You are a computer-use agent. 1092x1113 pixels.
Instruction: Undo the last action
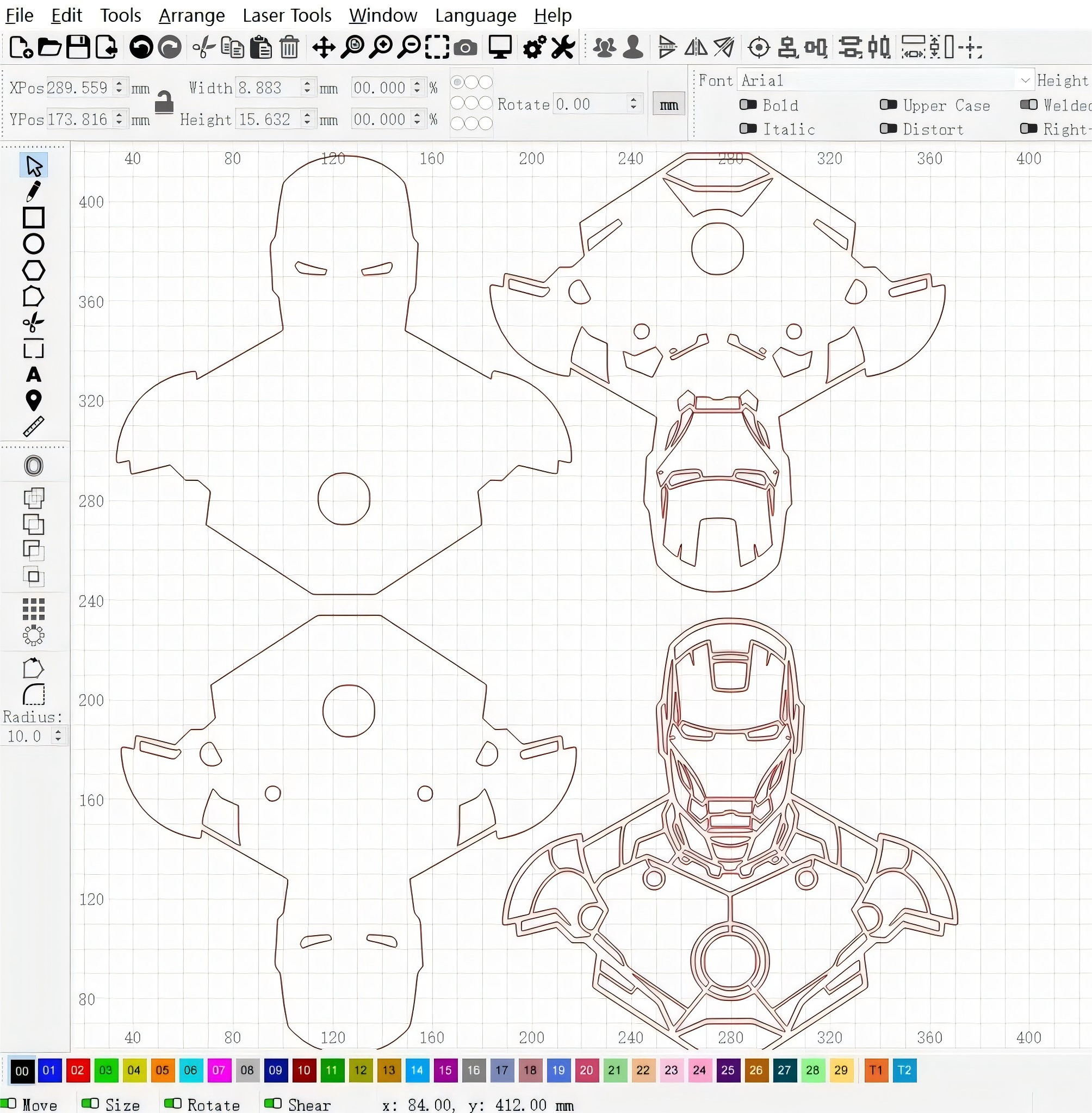(141, 47)
